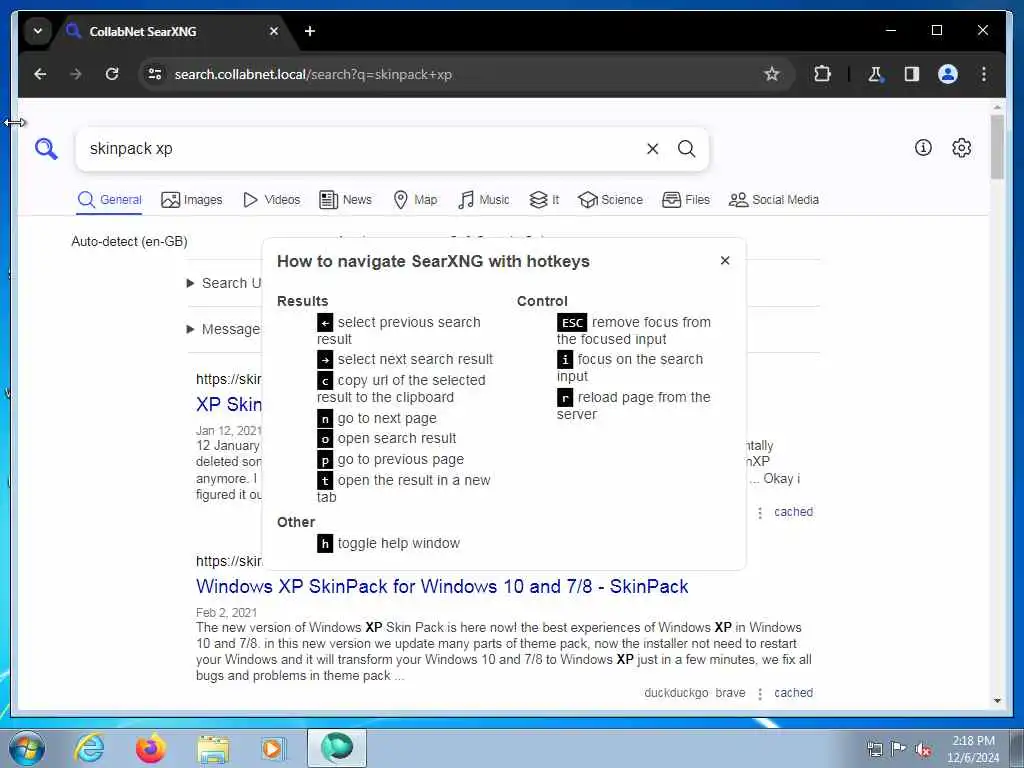Screen dimensions: 1024x768
Task: Select the It category tab
Action: pos(544,200)
